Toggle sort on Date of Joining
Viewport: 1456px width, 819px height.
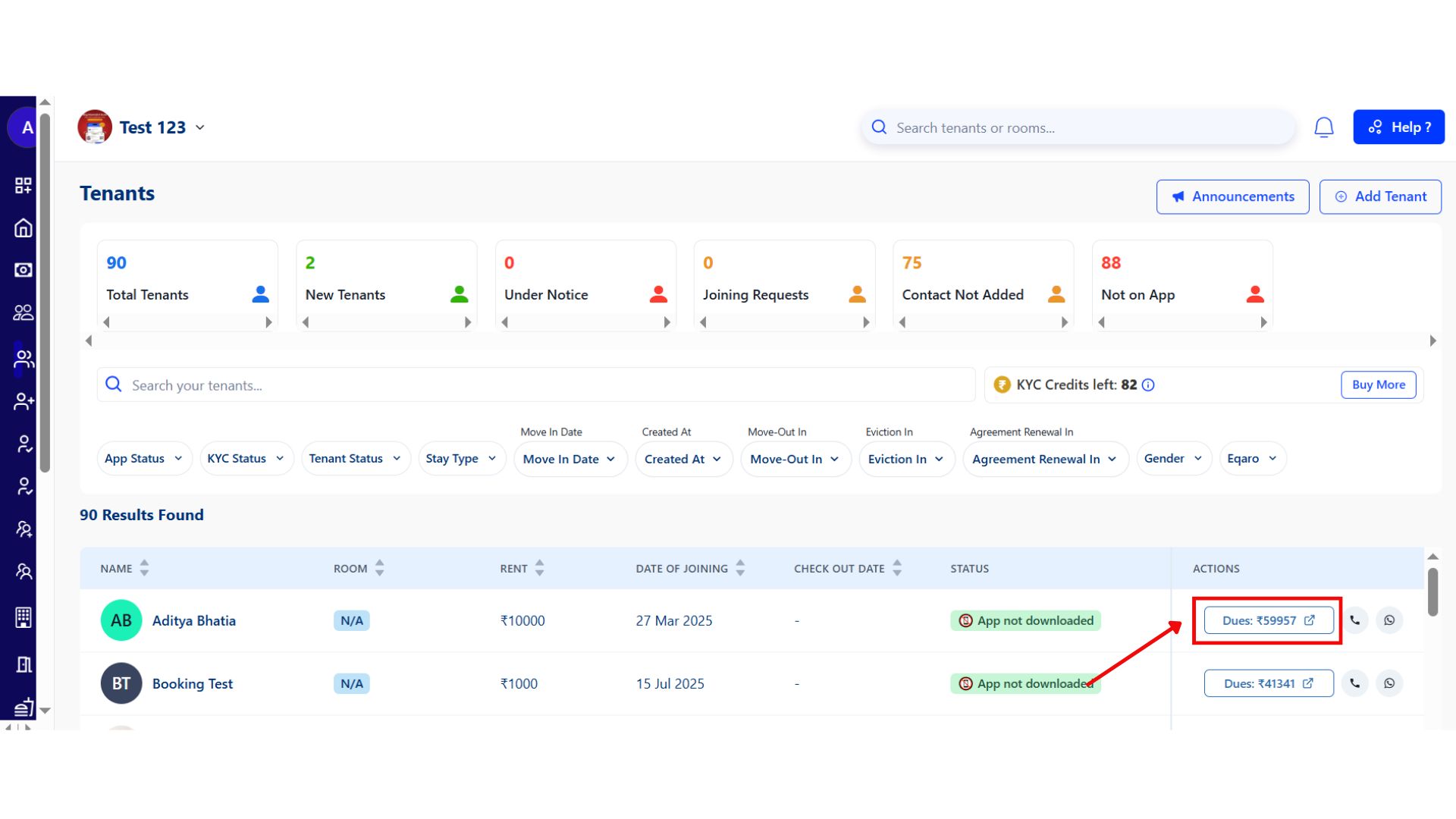coord(740,568)
